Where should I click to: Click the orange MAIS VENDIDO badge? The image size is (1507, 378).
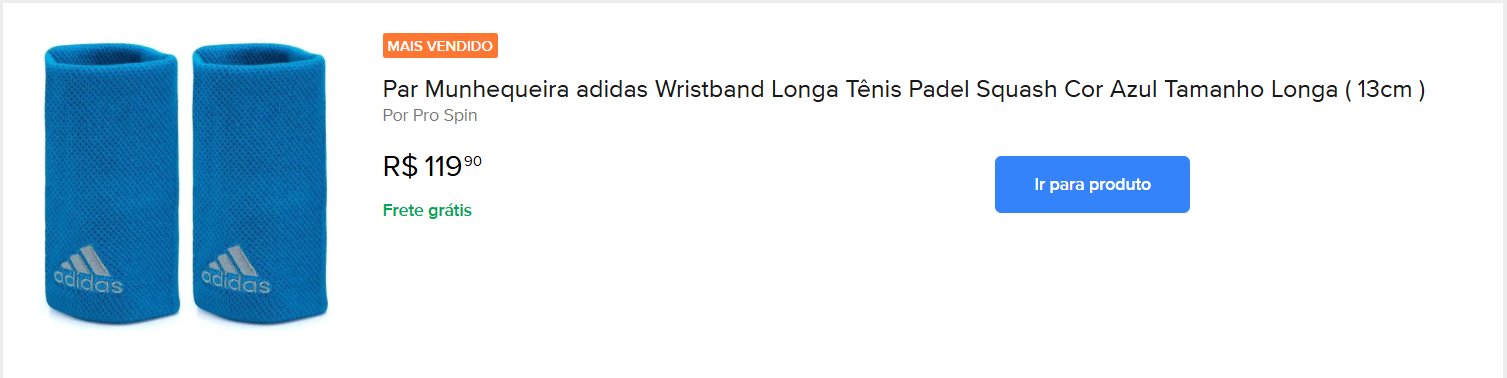(440, 46)
